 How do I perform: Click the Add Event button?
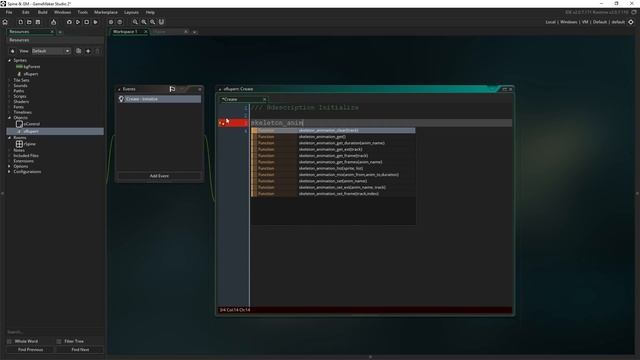(159, 176)
